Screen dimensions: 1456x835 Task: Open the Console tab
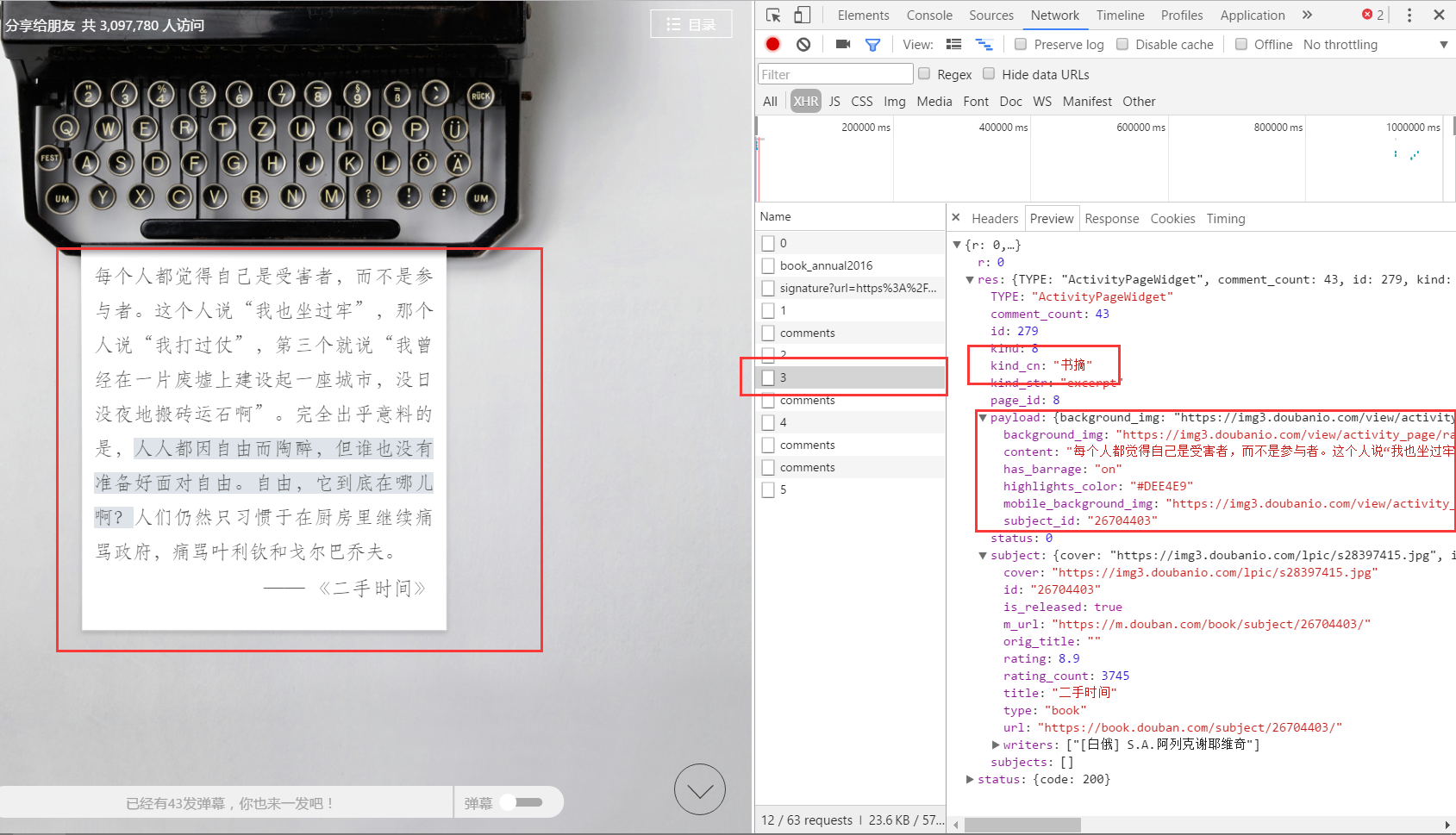[x=929, y=16]
